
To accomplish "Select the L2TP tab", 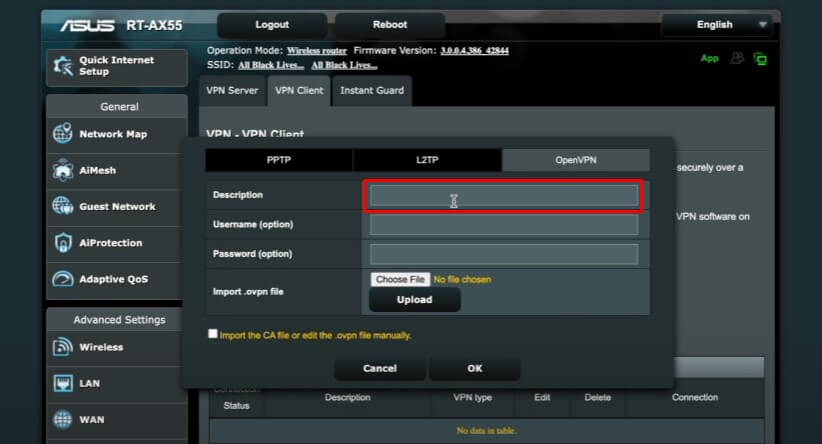I will 427,160.
